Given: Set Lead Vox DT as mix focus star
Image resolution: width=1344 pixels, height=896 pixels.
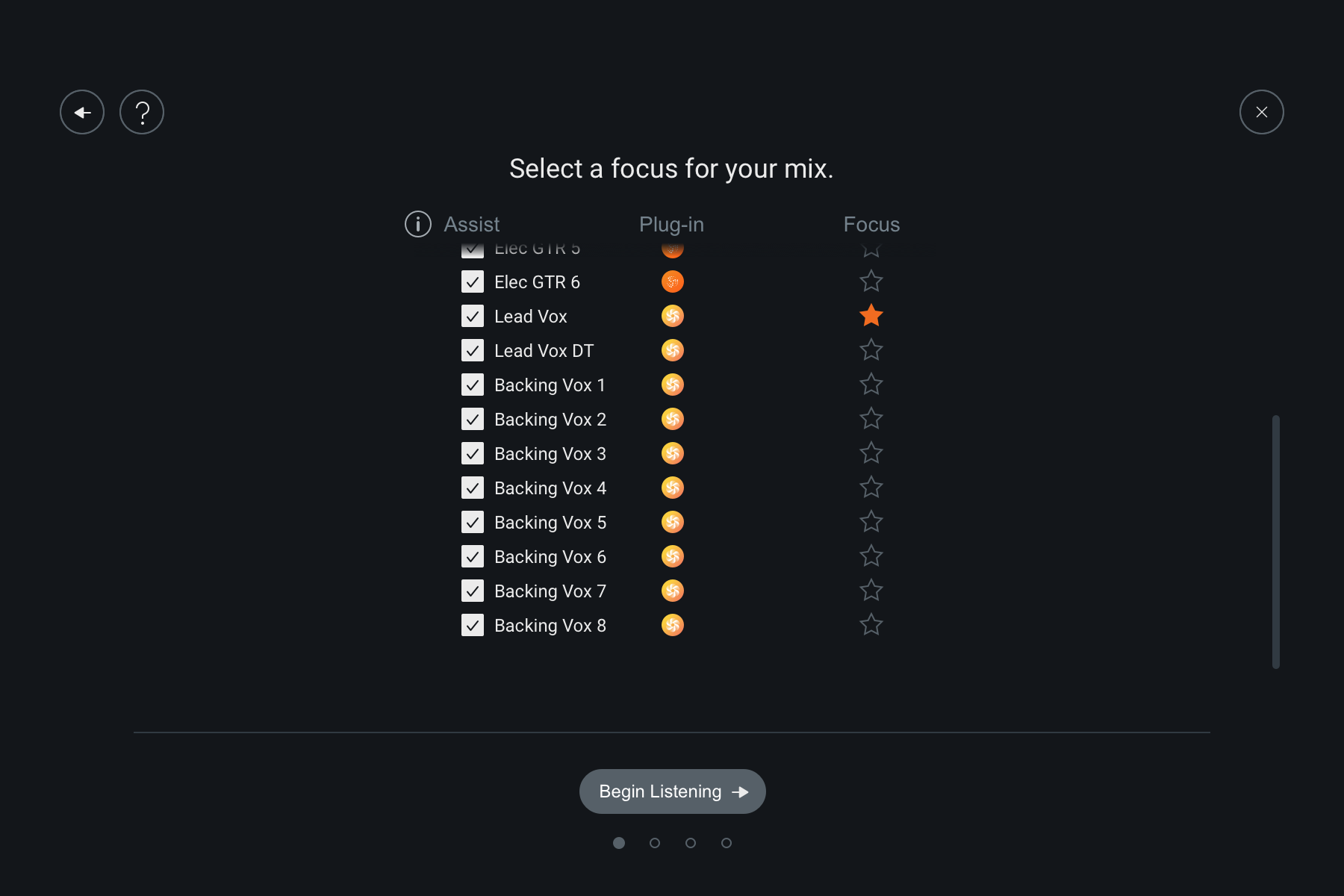Looking at the screenshot, I should point(871,350).
